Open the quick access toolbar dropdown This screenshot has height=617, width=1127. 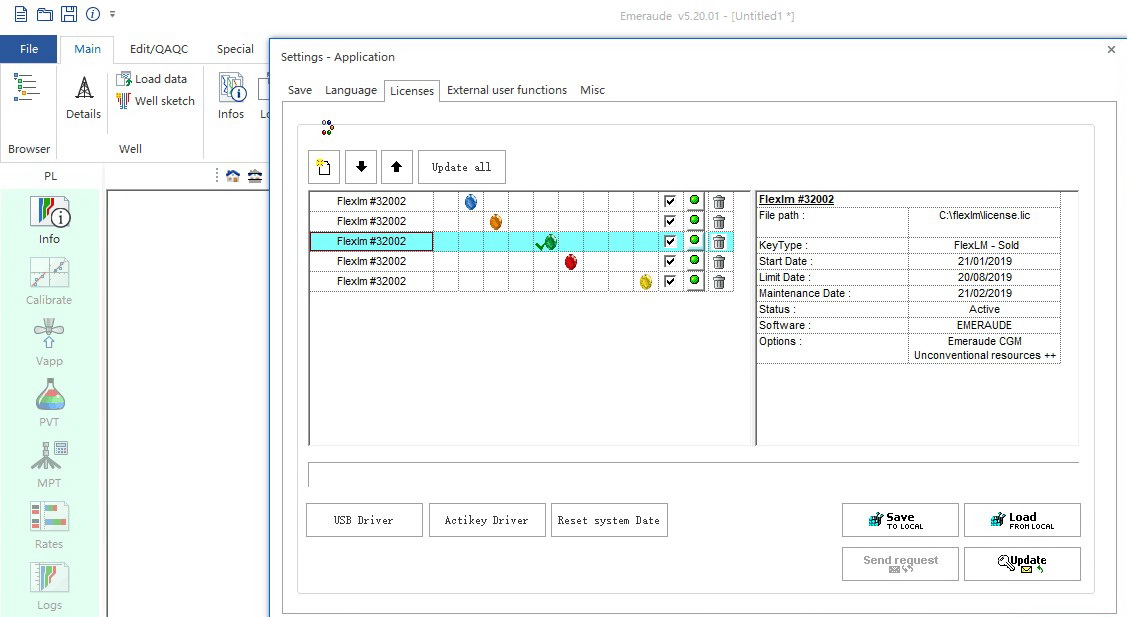pos(113,15)
